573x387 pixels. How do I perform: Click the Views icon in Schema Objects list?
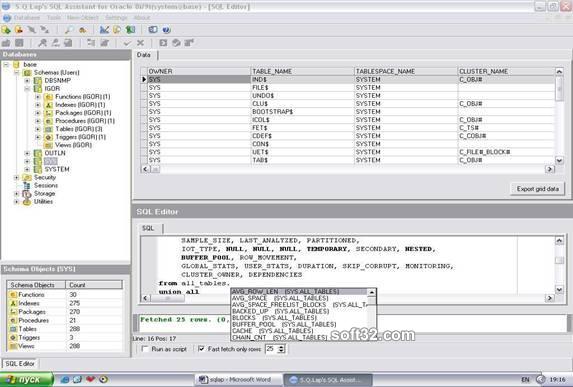[x=13, y=346]
